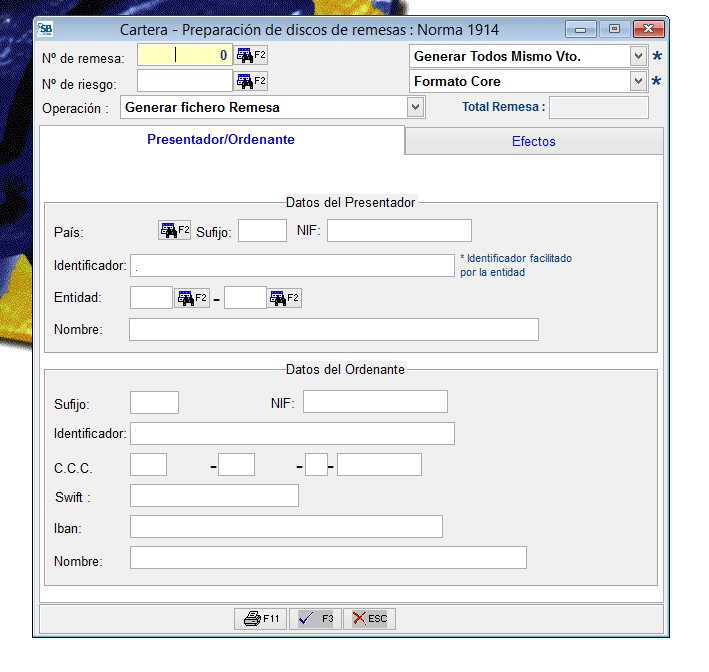Expand the Generar Todos Mismo Vto. dropdown
Image resolution: width=709 pixels, height=672 pixels.
(x=638, y=56)
